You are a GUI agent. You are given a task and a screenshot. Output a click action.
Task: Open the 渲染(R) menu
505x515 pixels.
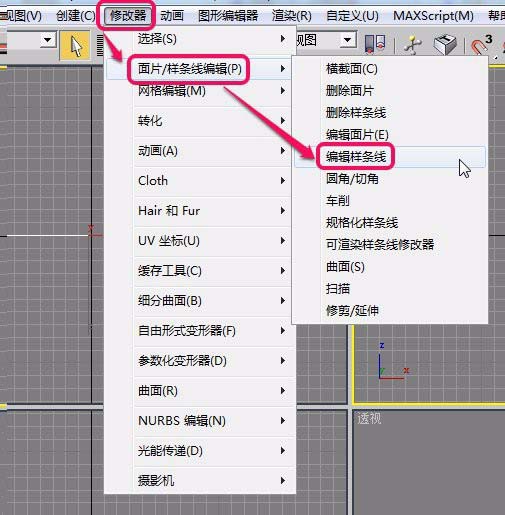[291, 16]
